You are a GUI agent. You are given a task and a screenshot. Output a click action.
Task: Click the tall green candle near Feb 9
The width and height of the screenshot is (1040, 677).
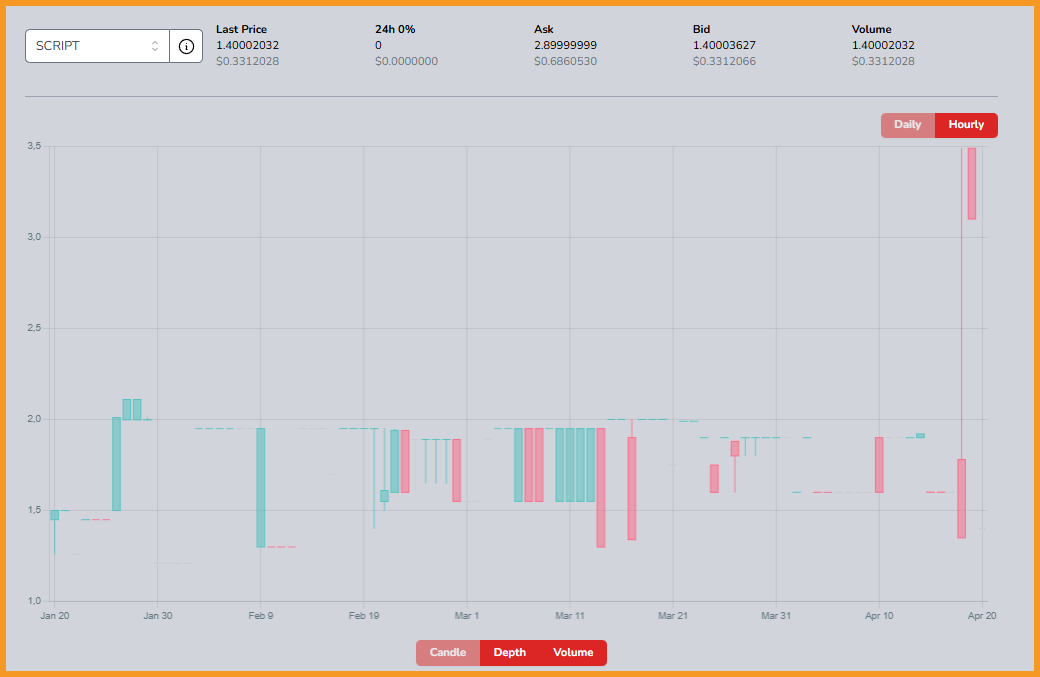point(261,487)
